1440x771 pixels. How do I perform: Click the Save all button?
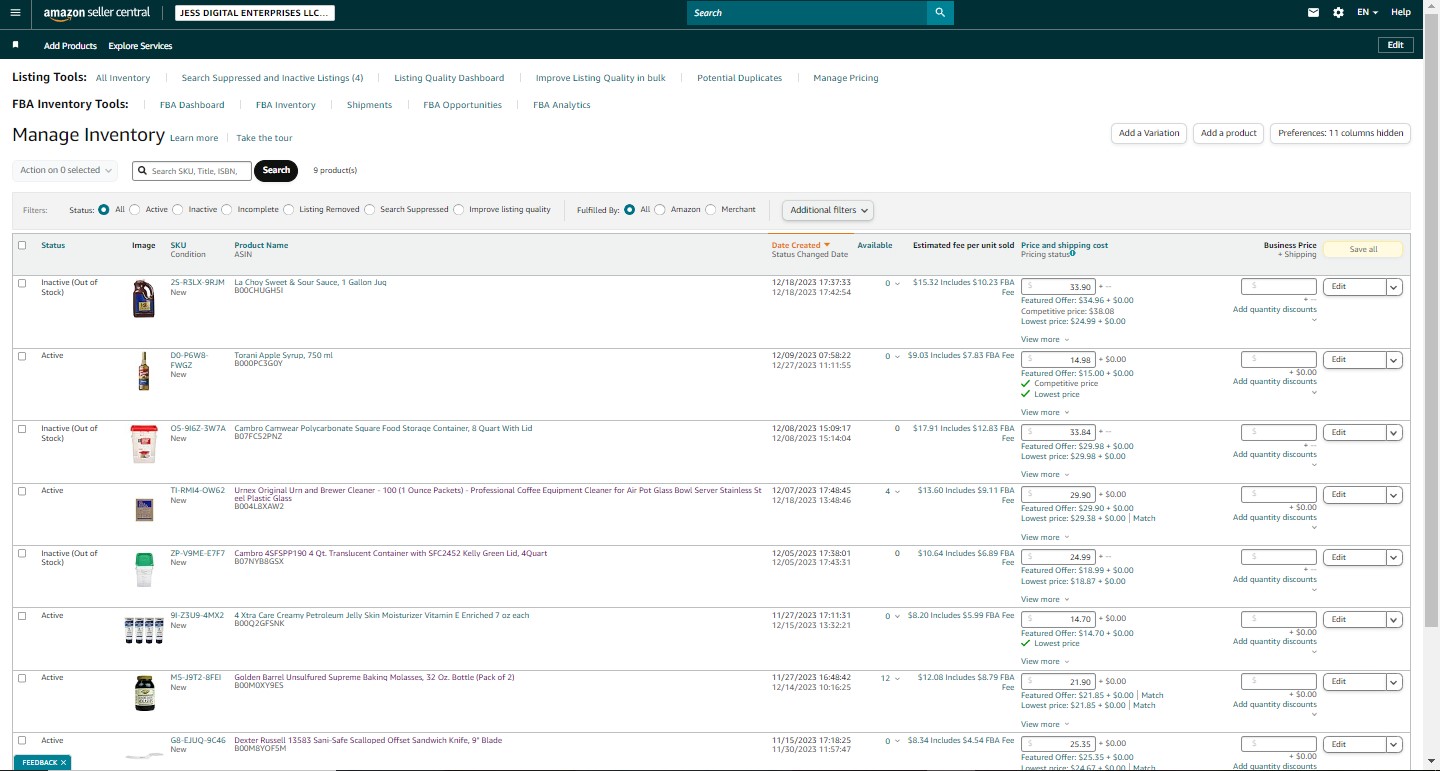pyautogui.click(x=1363, y=249)
